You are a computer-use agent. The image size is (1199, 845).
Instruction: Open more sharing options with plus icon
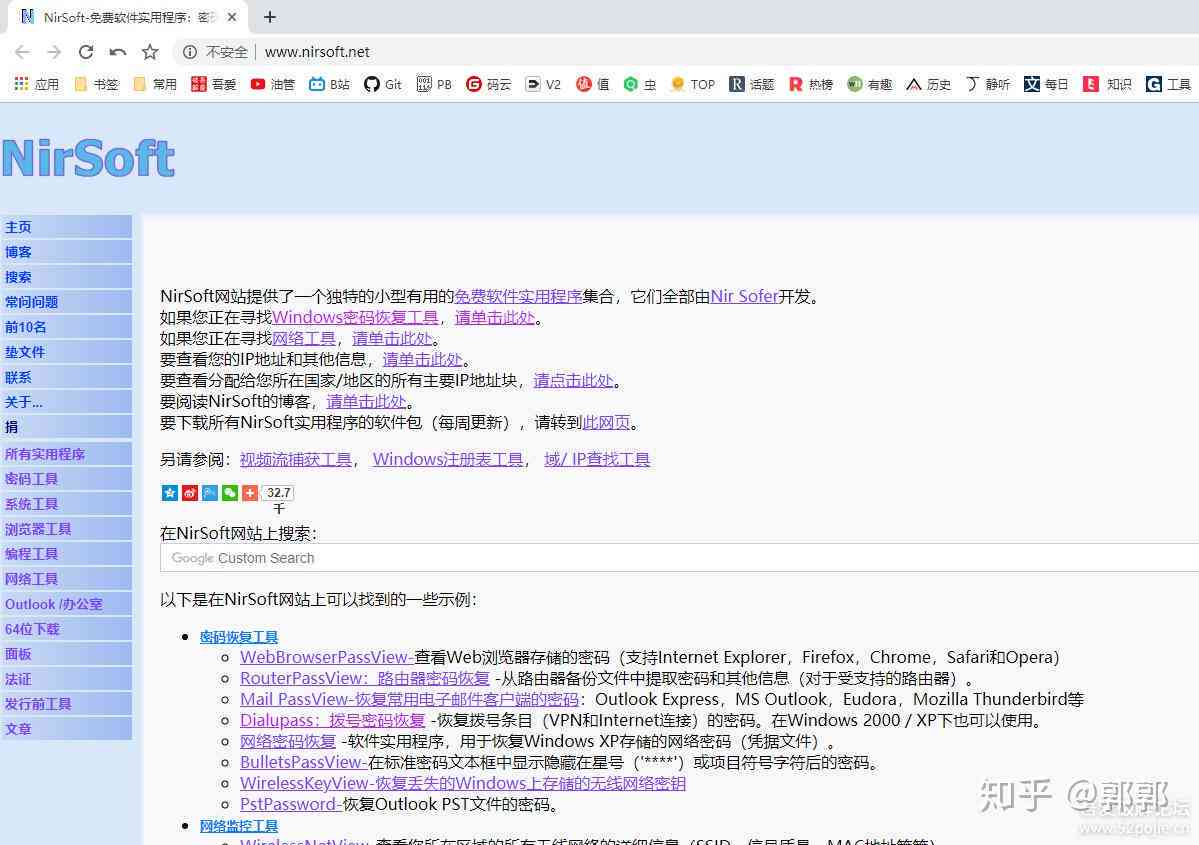(x=249, y=493)
